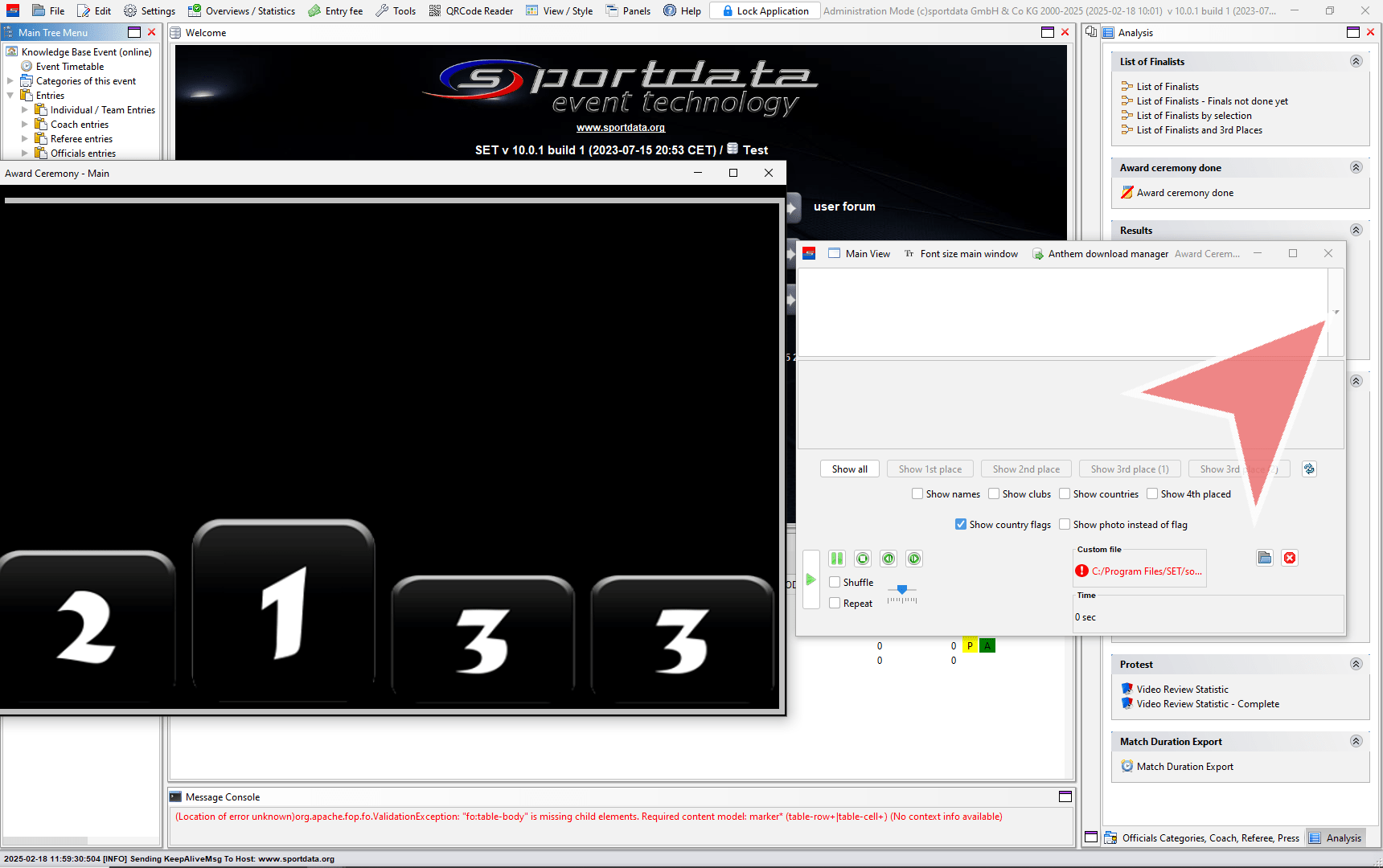Screen dimensions: 1383x868
Task: Open List of Finalists - Finals not done yet
Action: (x=1212, y=101)
